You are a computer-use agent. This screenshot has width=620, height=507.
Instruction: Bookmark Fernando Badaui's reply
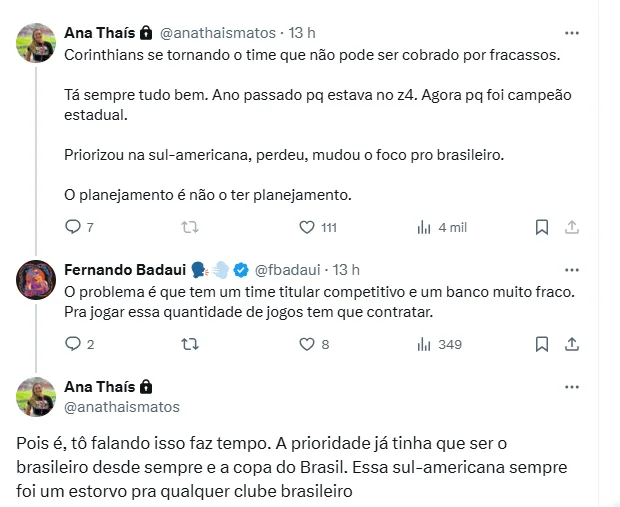coord(541,344)
